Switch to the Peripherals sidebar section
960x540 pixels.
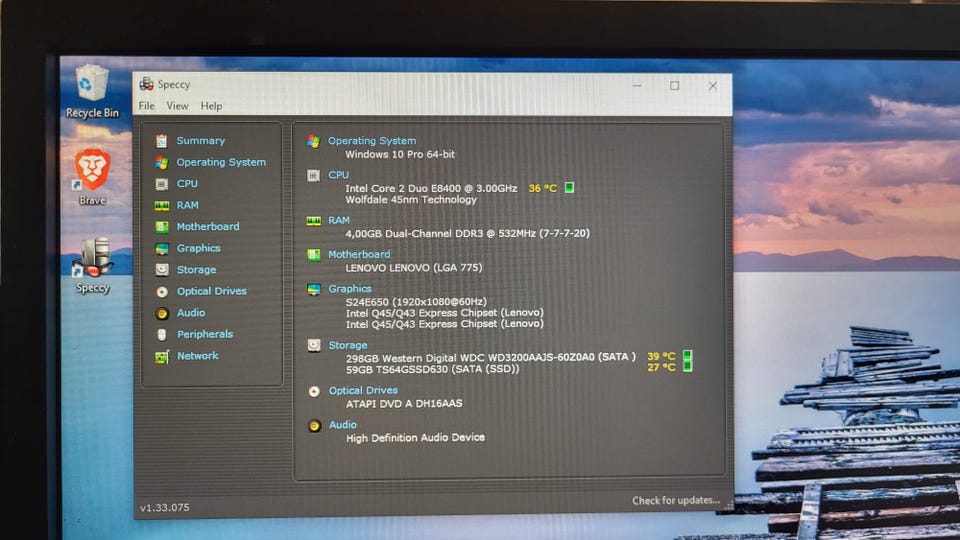pos(205,334)
